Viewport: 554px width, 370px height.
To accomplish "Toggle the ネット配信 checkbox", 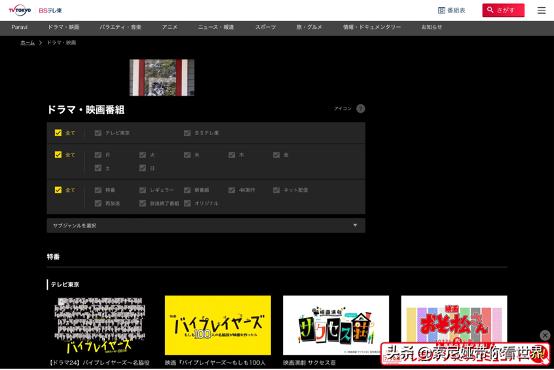I will tap(276, 190).
